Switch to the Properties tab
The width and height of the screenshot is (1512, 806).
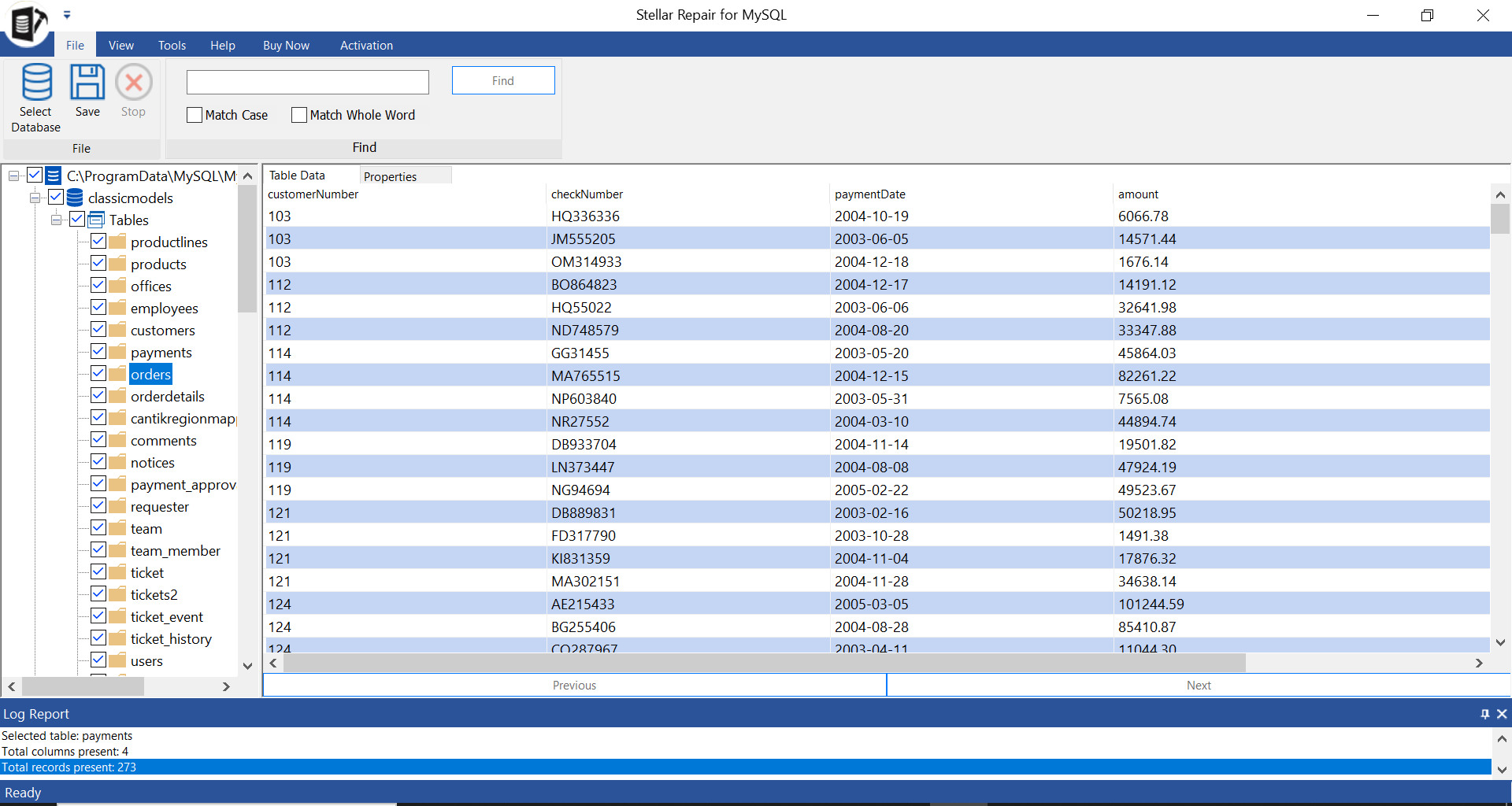tap(405, 176)
